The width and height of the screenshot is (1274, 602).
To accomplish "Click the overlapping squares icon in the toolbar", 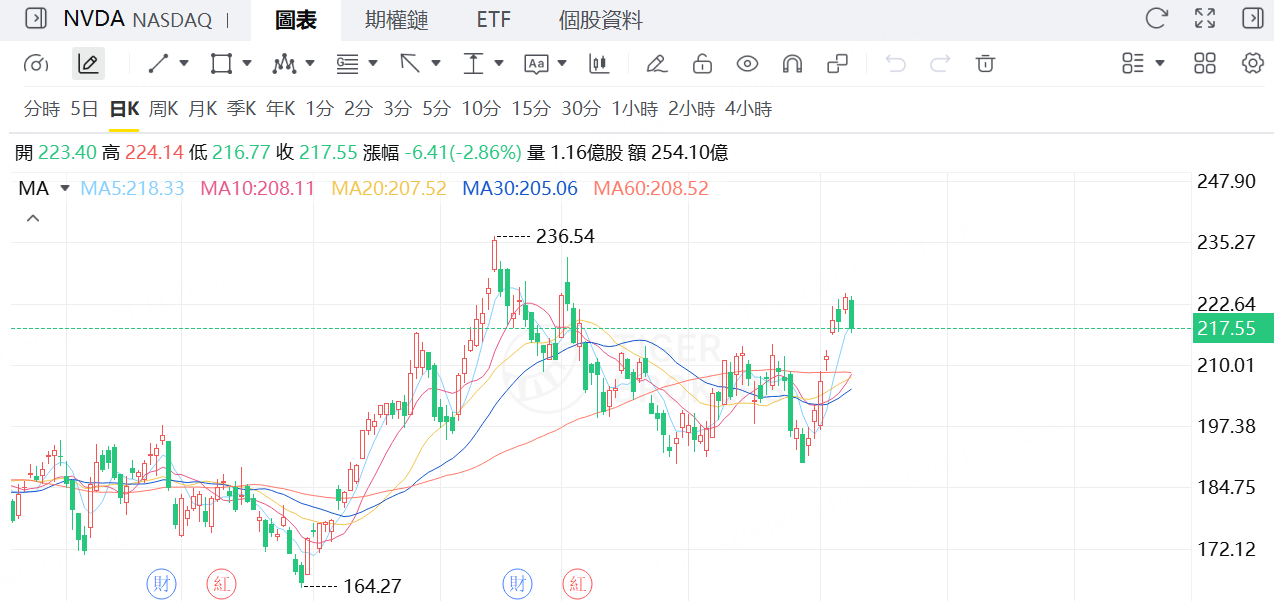I will click(x=837, y=64).
